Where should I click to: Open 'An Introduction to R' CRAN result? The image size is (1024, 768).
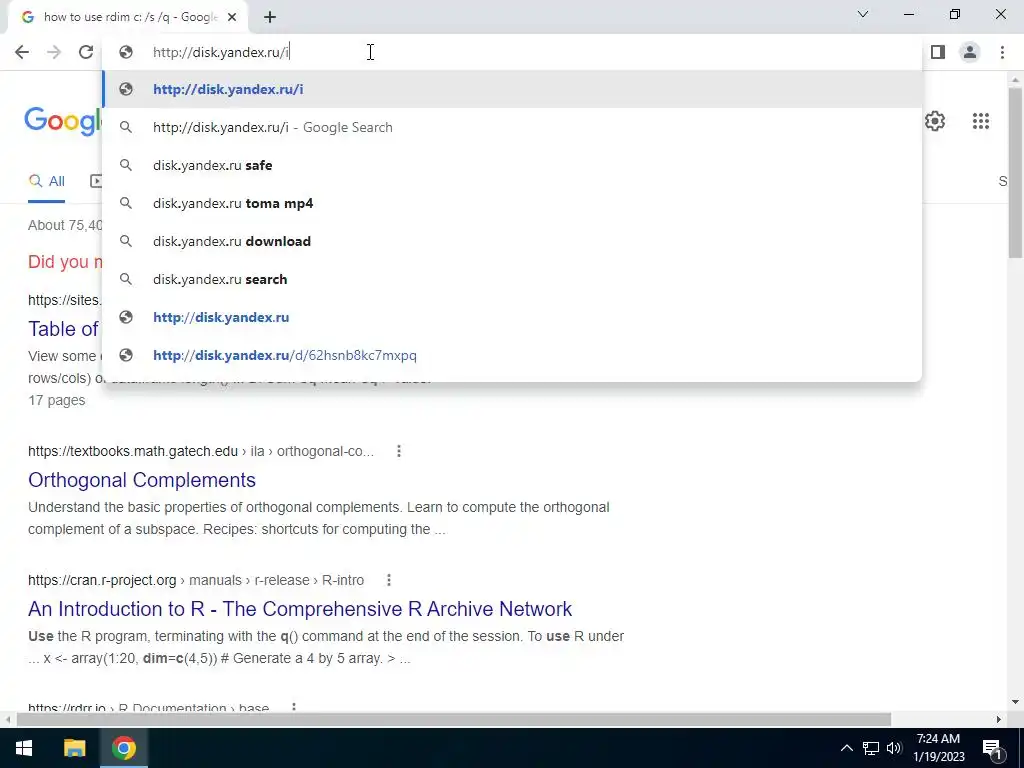(300, 609)
